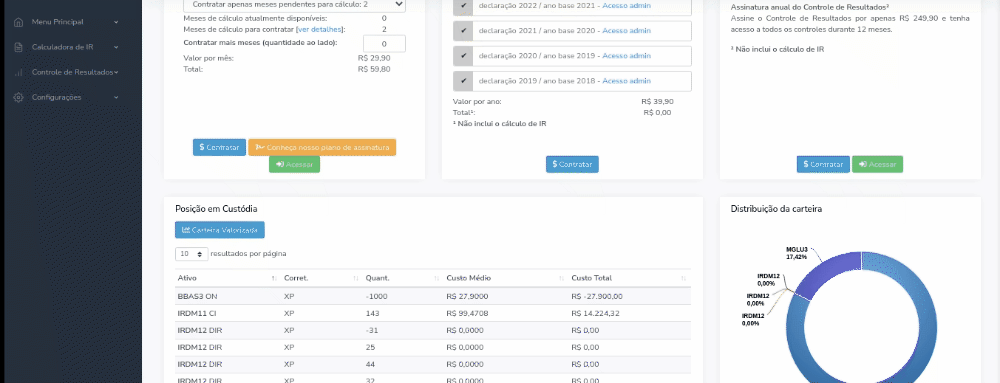Click green Acessar button under the subscription button
Image resolution: width=1000 pixels, height=383 pixels.
tap(295, 164)
